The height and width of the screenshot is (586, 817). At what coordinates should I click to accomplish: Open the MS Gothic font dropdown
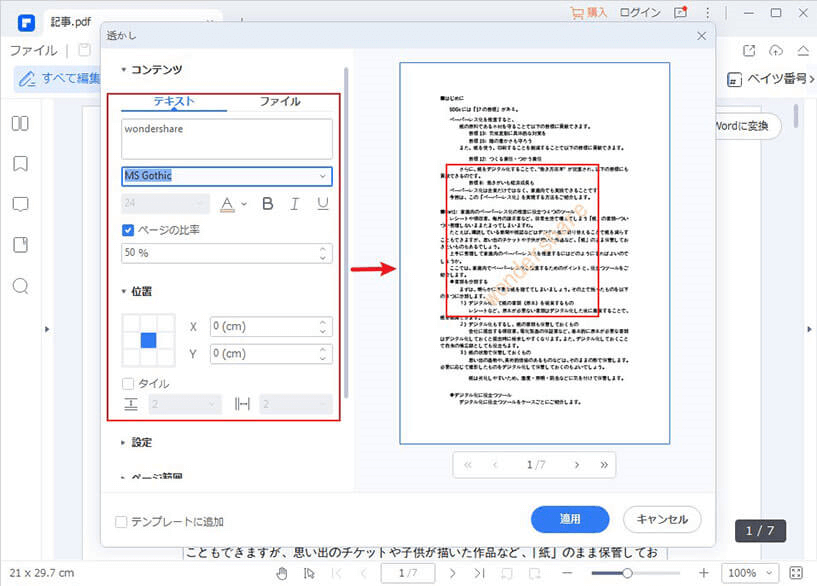[226, 176]
